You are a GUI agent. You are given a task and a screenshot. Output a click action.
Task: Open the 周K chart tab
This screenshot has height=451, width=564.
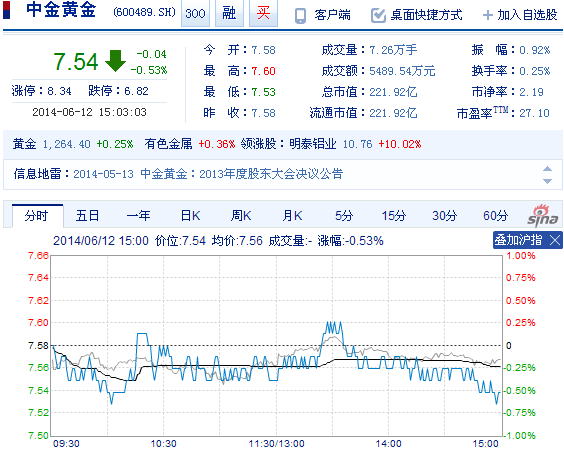point(241,216)
